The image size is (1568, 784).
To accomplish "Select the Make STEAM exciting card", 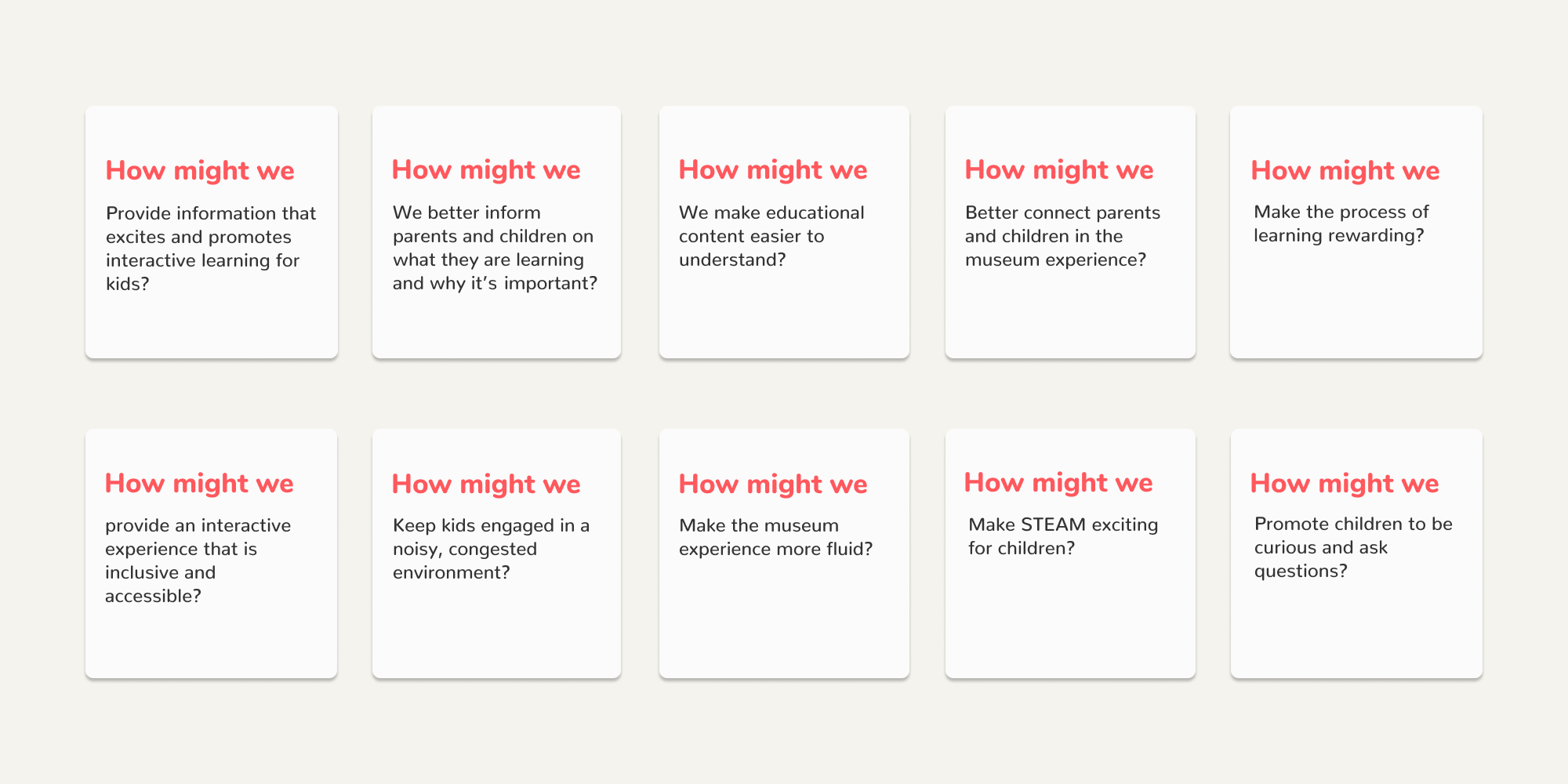I will pyautogui.click(x=1070, y=554).
